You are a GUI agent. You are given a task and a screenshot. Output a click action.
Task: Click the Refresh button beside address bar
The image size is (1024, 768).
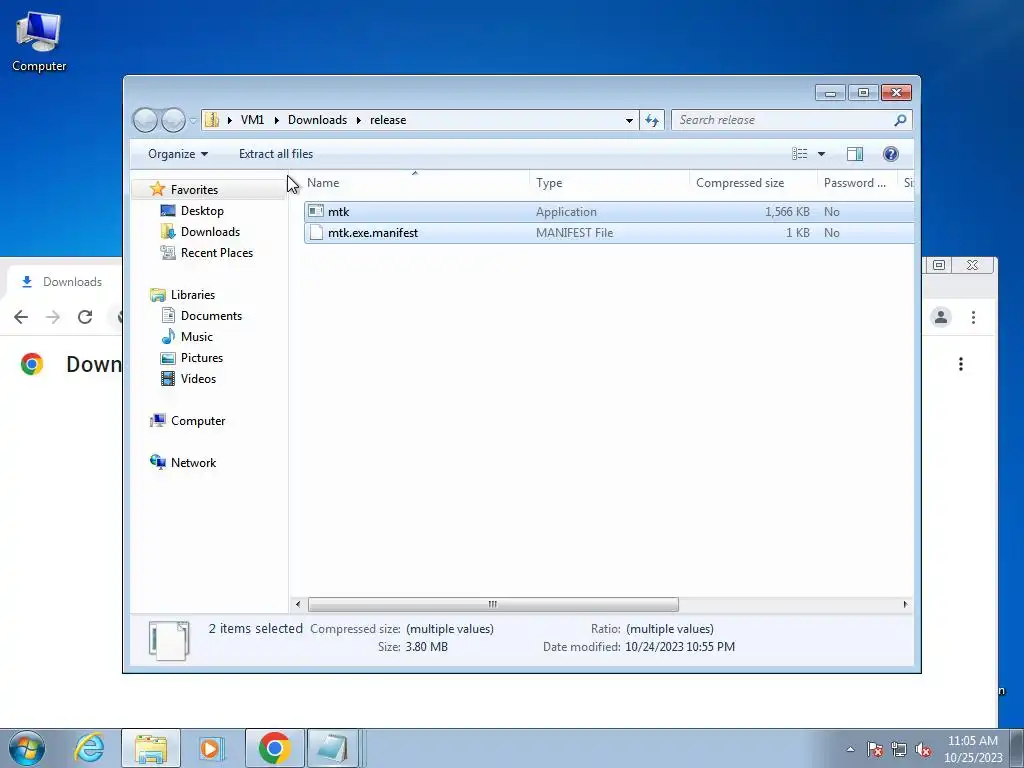coord(652,120)
